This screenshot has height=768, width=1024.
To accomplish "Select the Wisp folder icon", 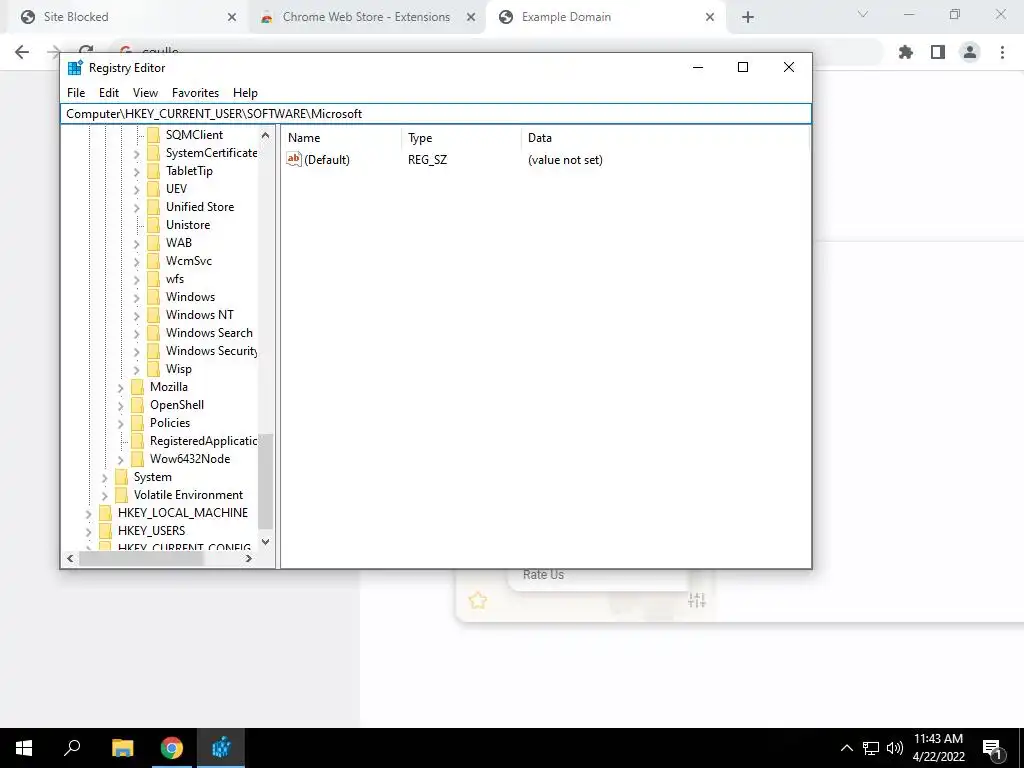I will point(153,369).
